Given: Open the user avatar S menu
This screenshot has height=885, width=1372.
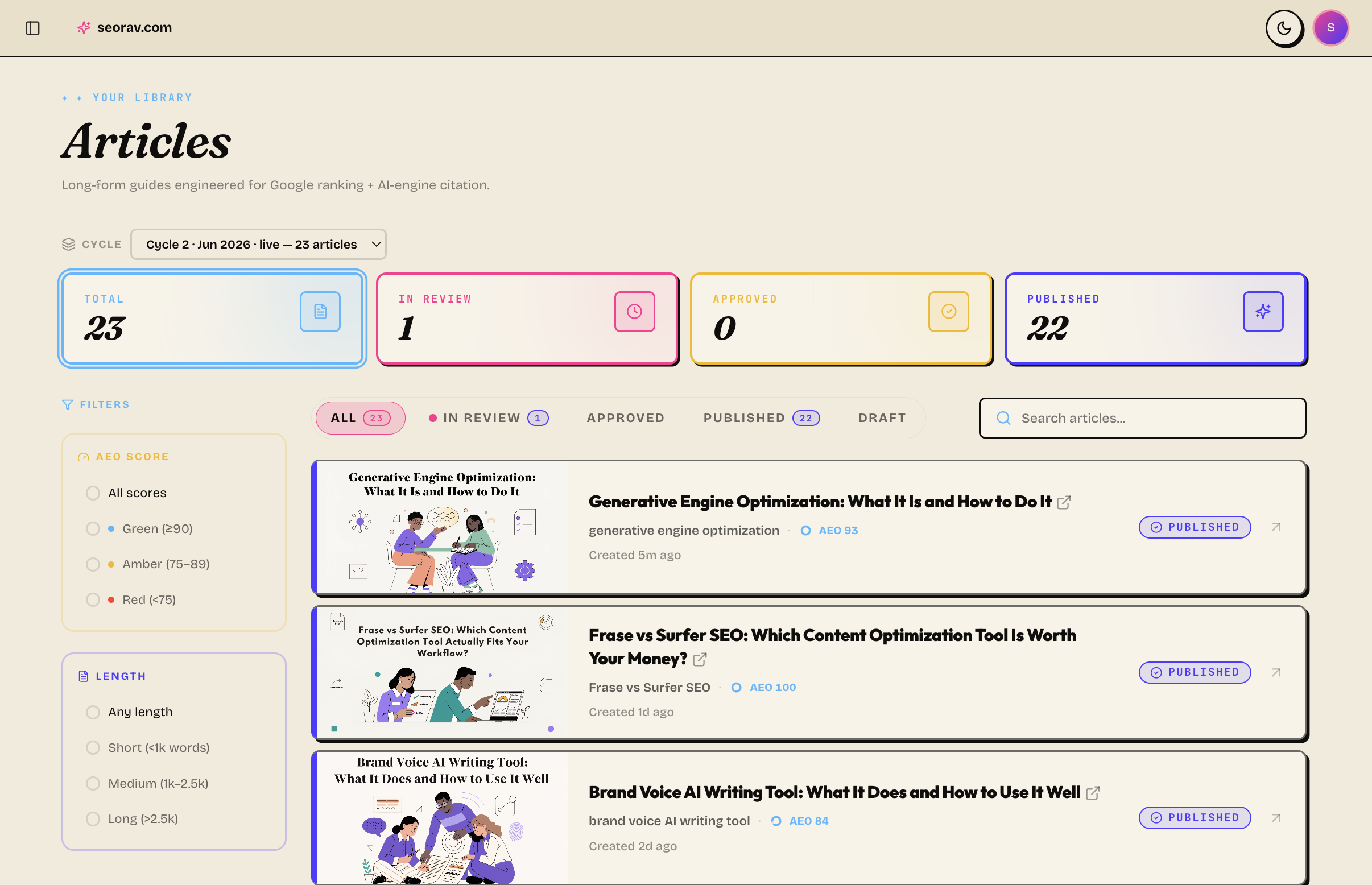Looking at the screenshot, I should click(1330, 27).
